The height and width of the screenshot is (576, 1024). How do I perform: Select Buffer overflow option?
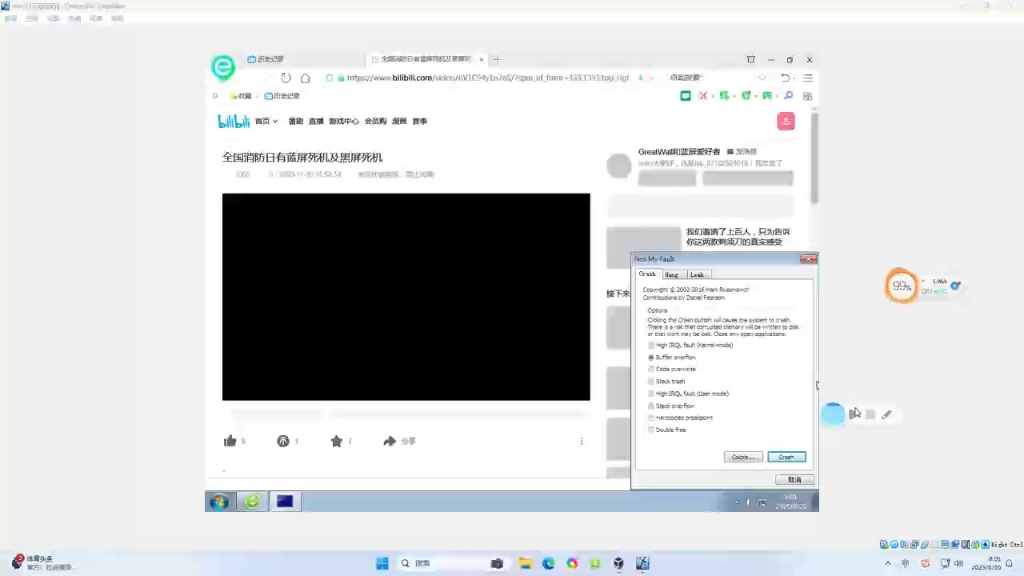click(x=671, y=357)
